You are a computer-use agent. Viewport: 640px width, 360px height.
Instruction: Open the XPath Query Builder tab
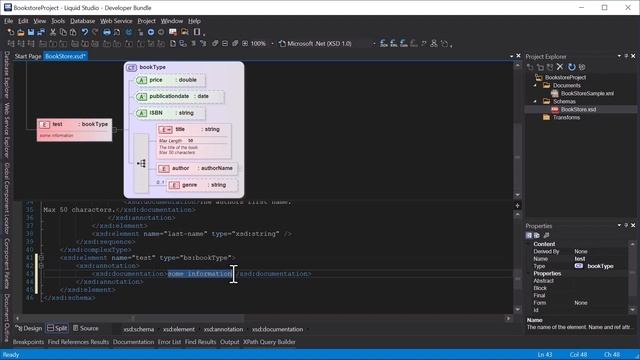269,342
